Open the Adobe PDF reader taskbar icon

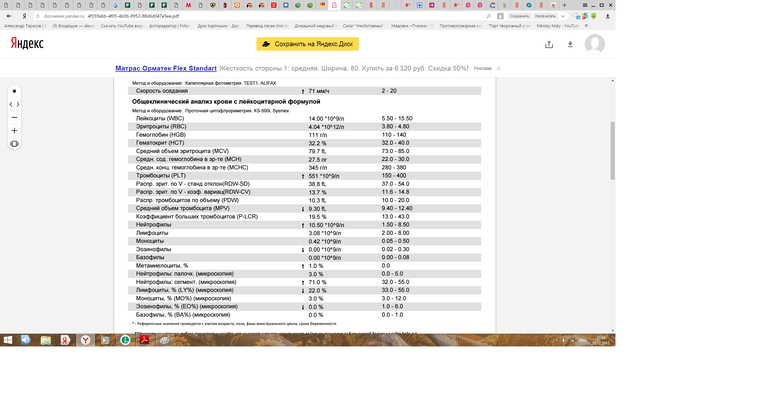[x=144, y=340]
